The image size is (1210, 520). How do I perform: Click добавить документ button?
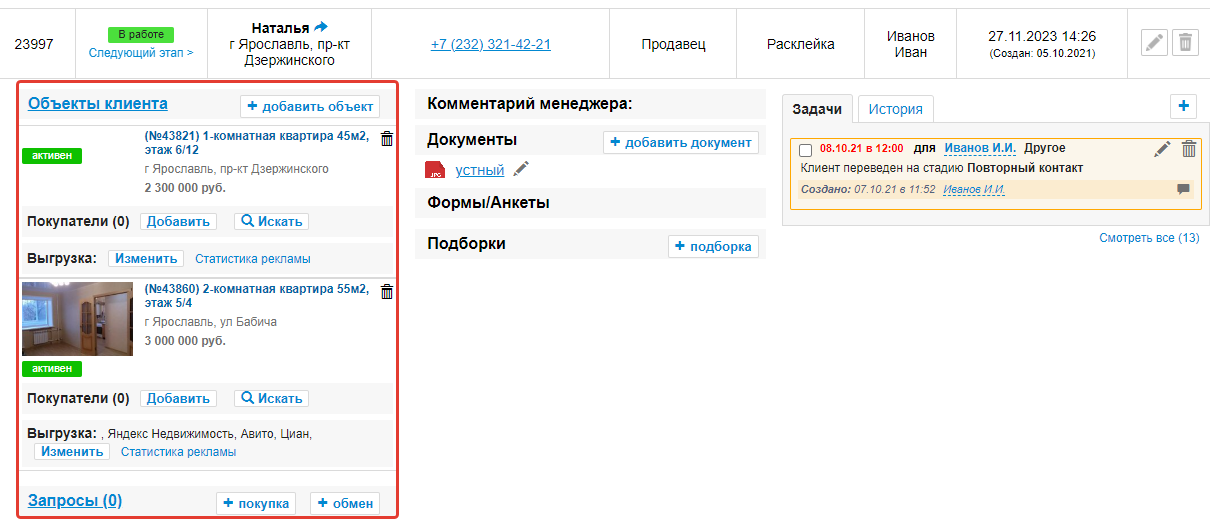680,142
